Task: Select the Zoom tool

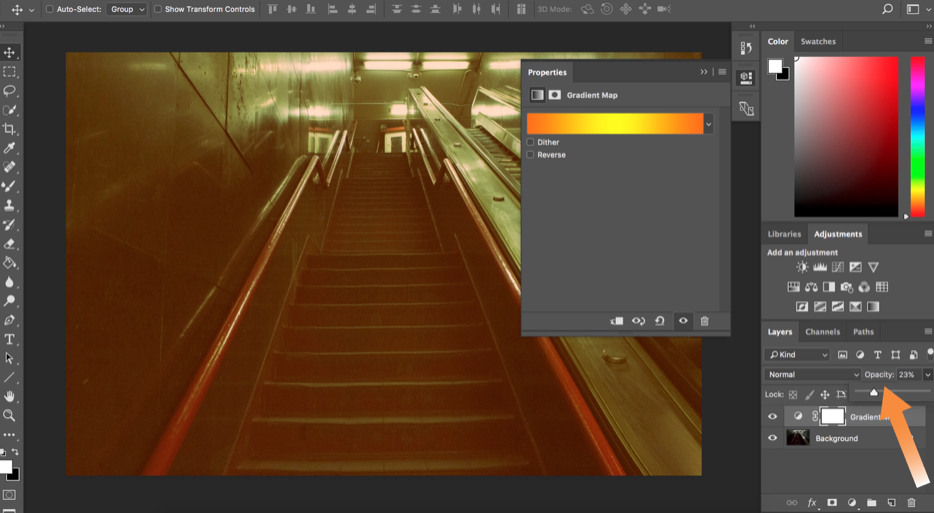Action: coord(10,415)
